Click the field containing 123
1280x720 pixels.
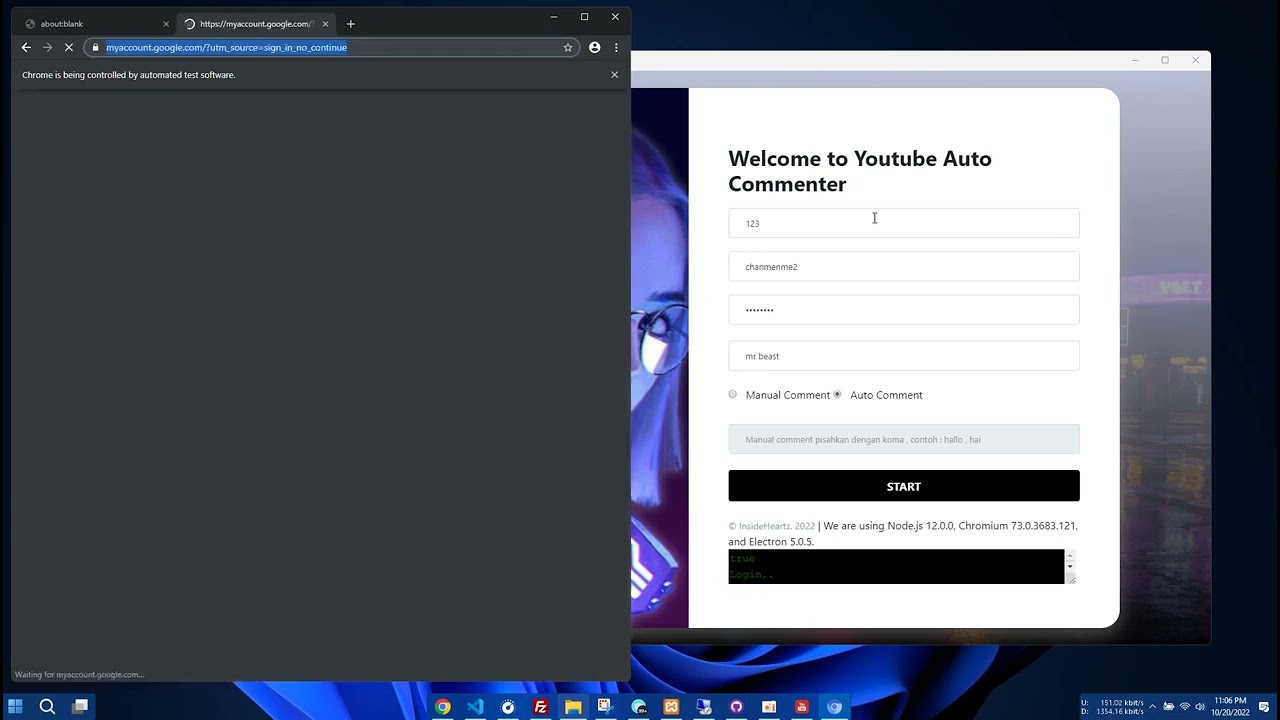904,223
